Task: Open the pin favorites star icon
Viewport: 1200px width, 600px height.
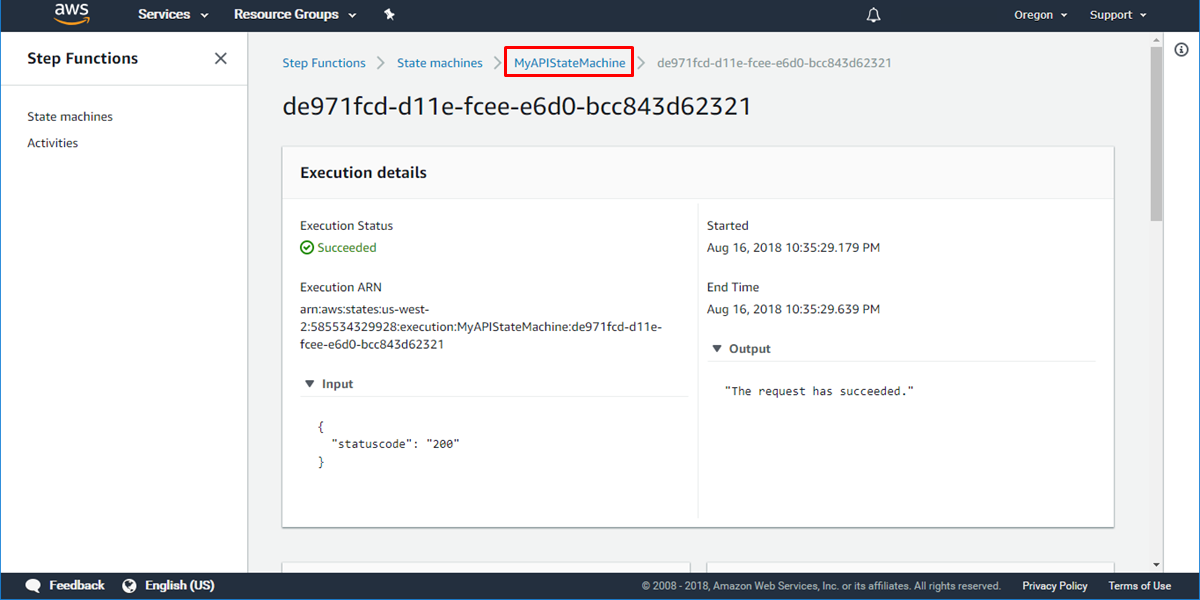Action: 389,15
